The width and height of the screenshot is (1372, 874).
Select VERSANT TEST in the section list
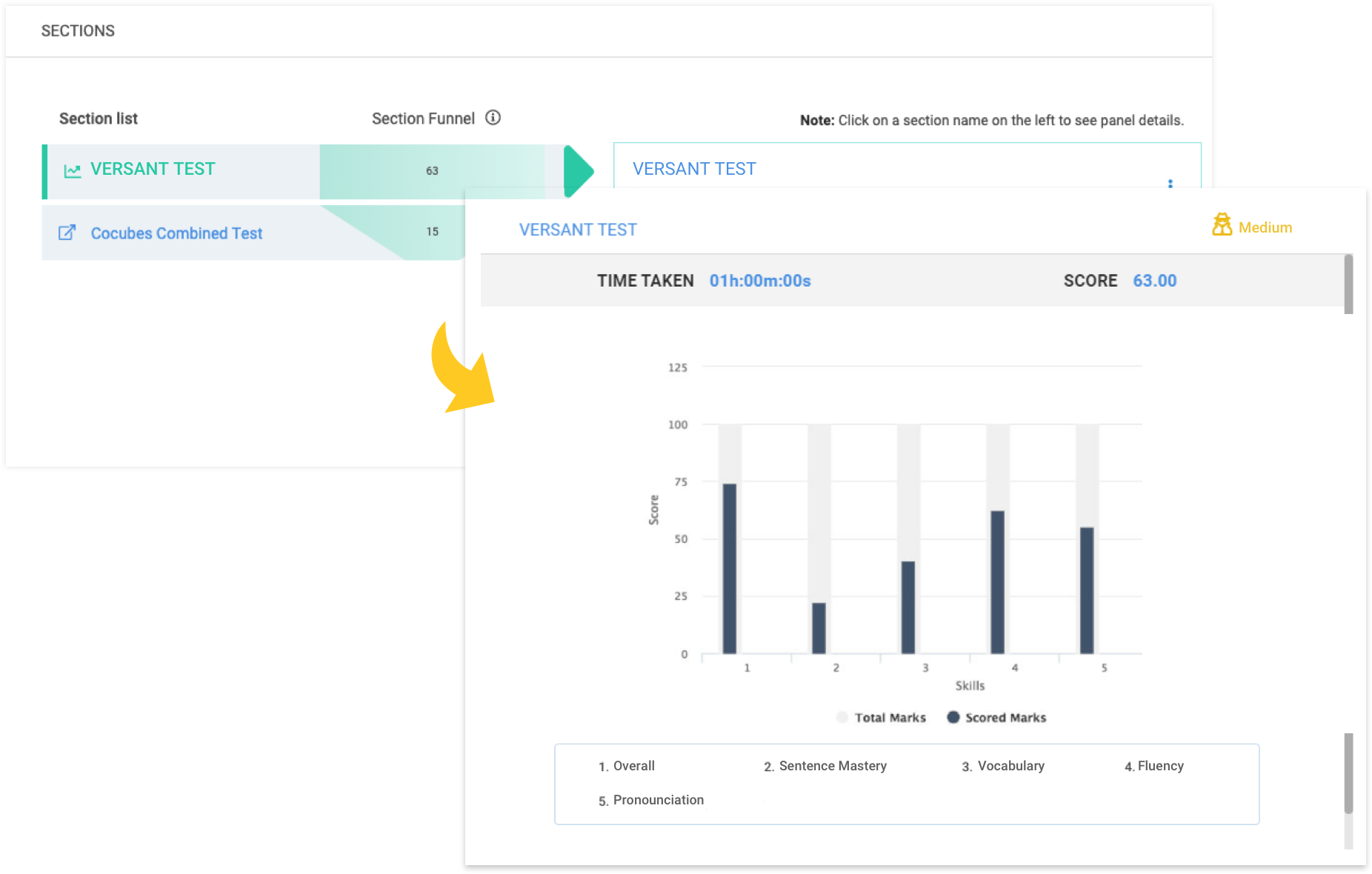click(153, 169)
